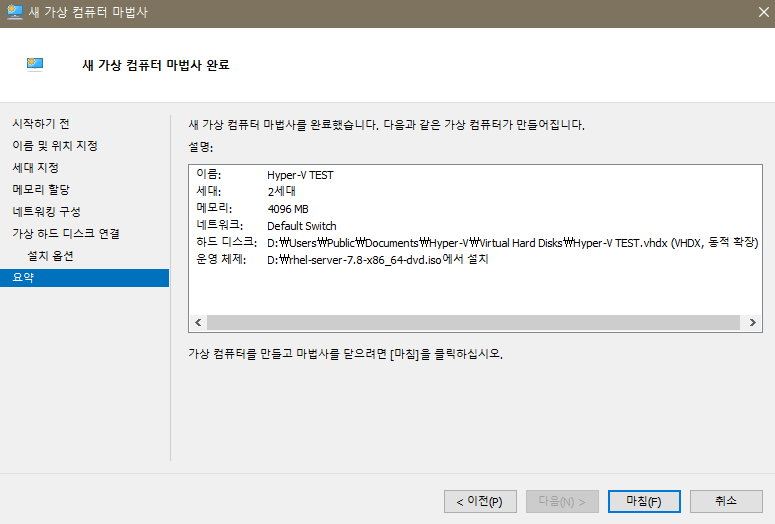The image size is (775, 524).
Task: Click the 설명: label above summary box
Action: click(201, 147)
